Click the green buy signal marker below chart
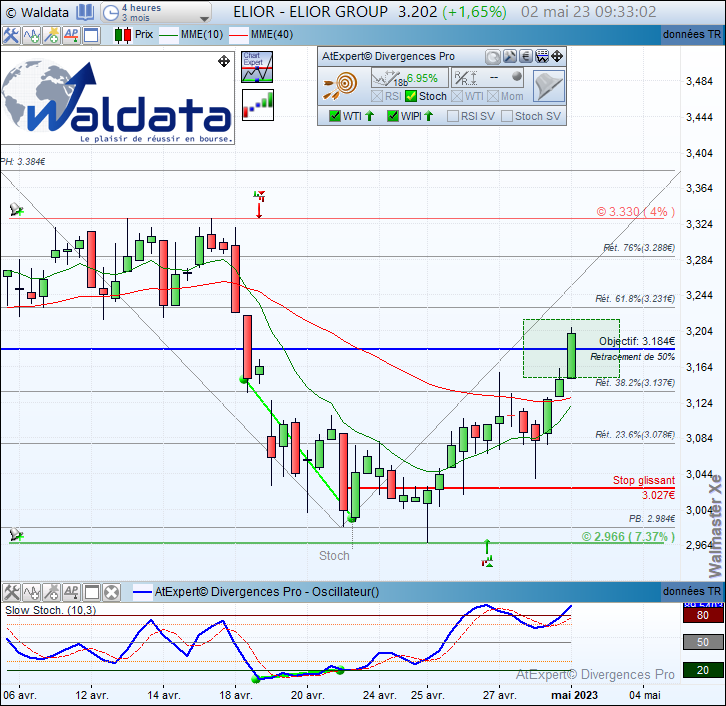This screenshot has height=706, width=726. pyautogui.click(x=487, y=554)
